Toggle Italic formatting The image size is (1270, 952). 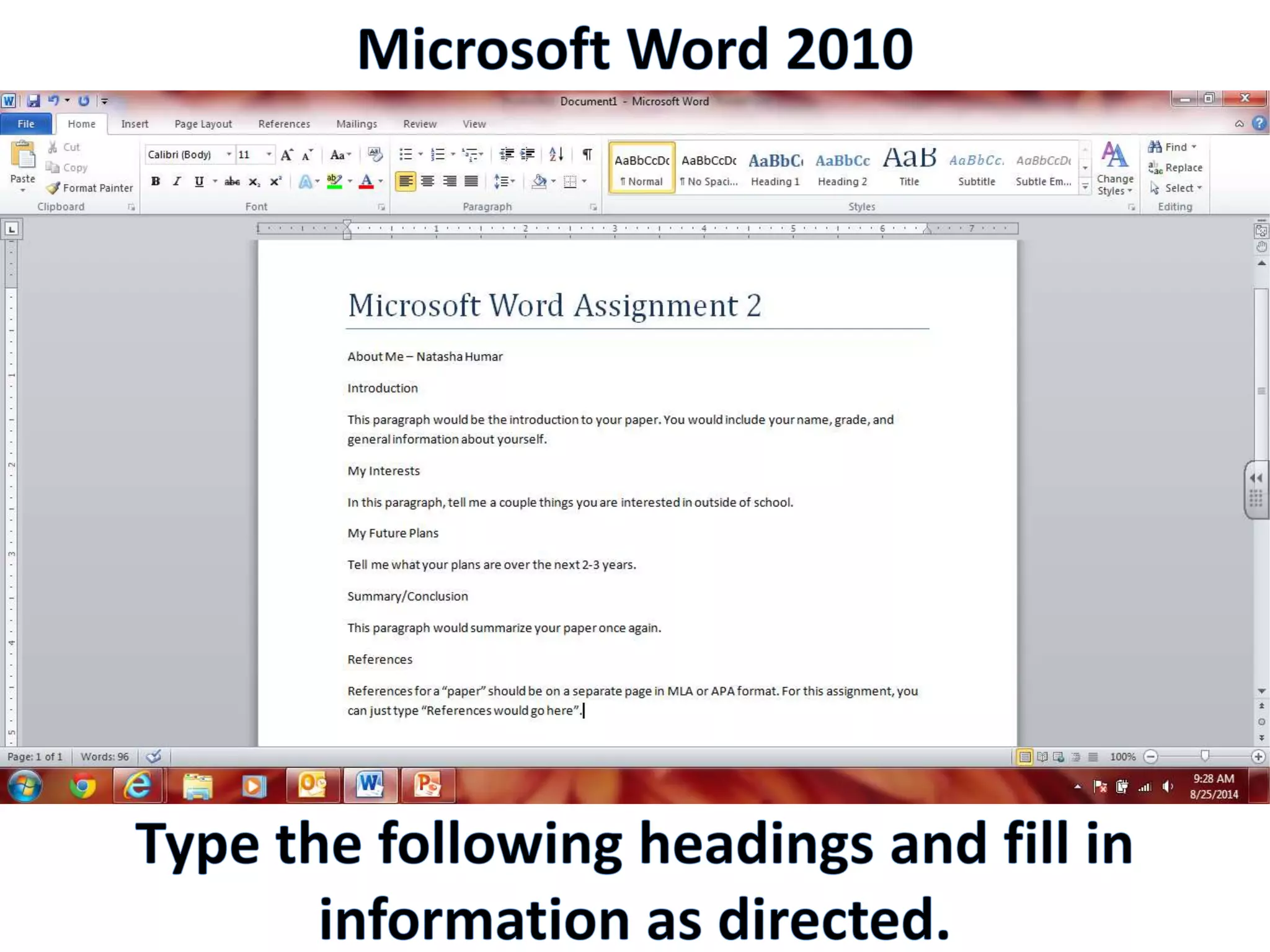[177, 182]
